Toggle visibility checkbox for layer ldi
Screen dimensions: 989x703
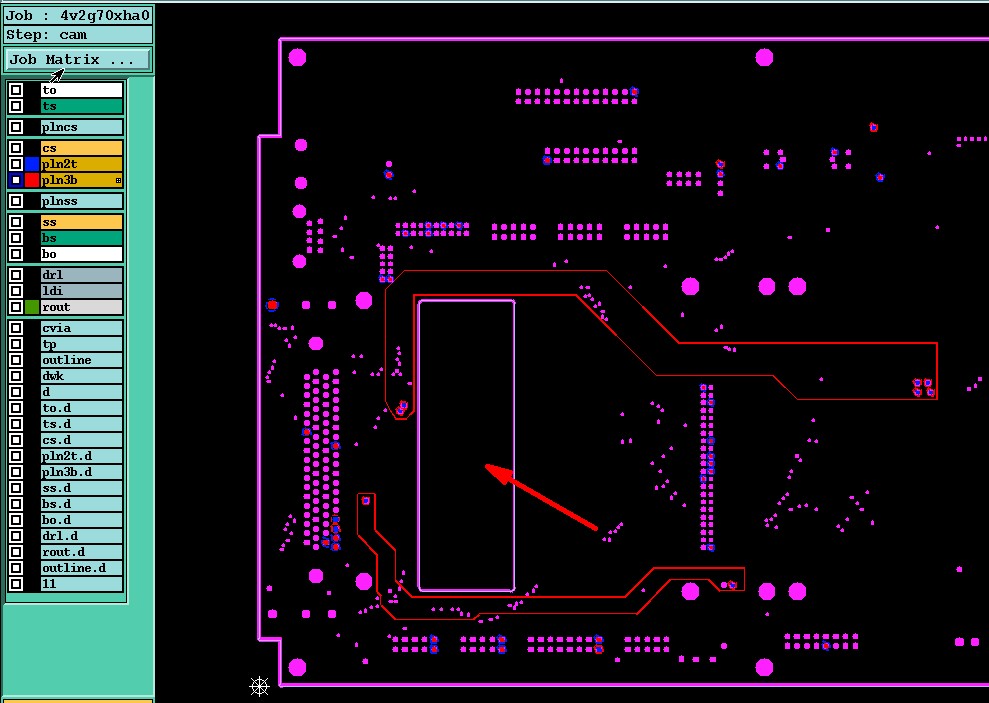pos(16,291)
